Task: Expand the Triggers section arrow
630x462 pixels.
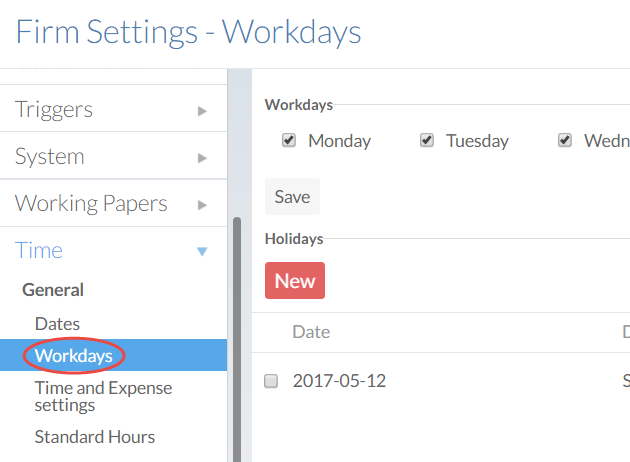Action: [203, 110]
